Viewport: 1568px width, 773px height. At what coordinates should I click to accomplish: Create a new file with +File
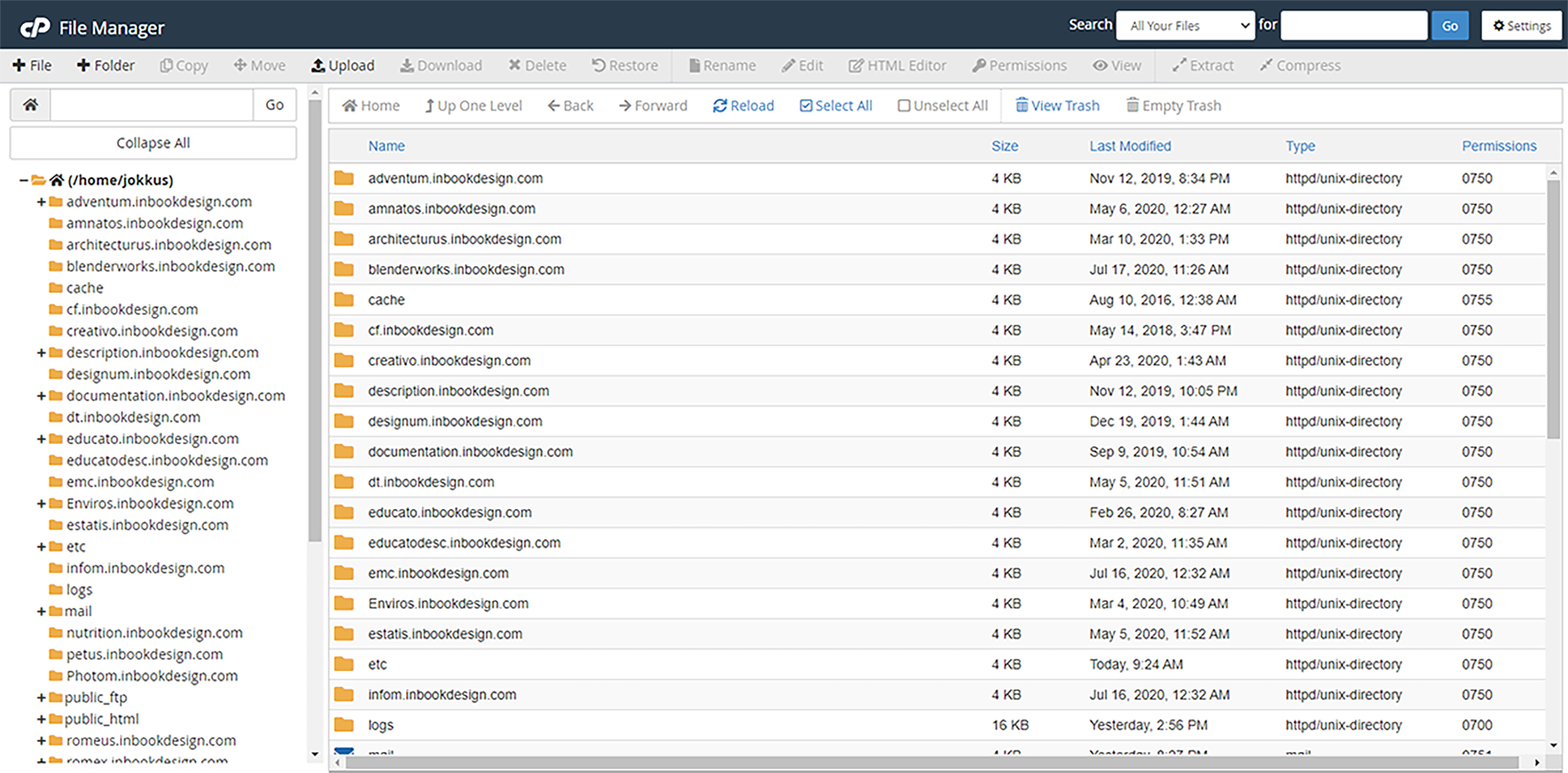pos(32,66)
